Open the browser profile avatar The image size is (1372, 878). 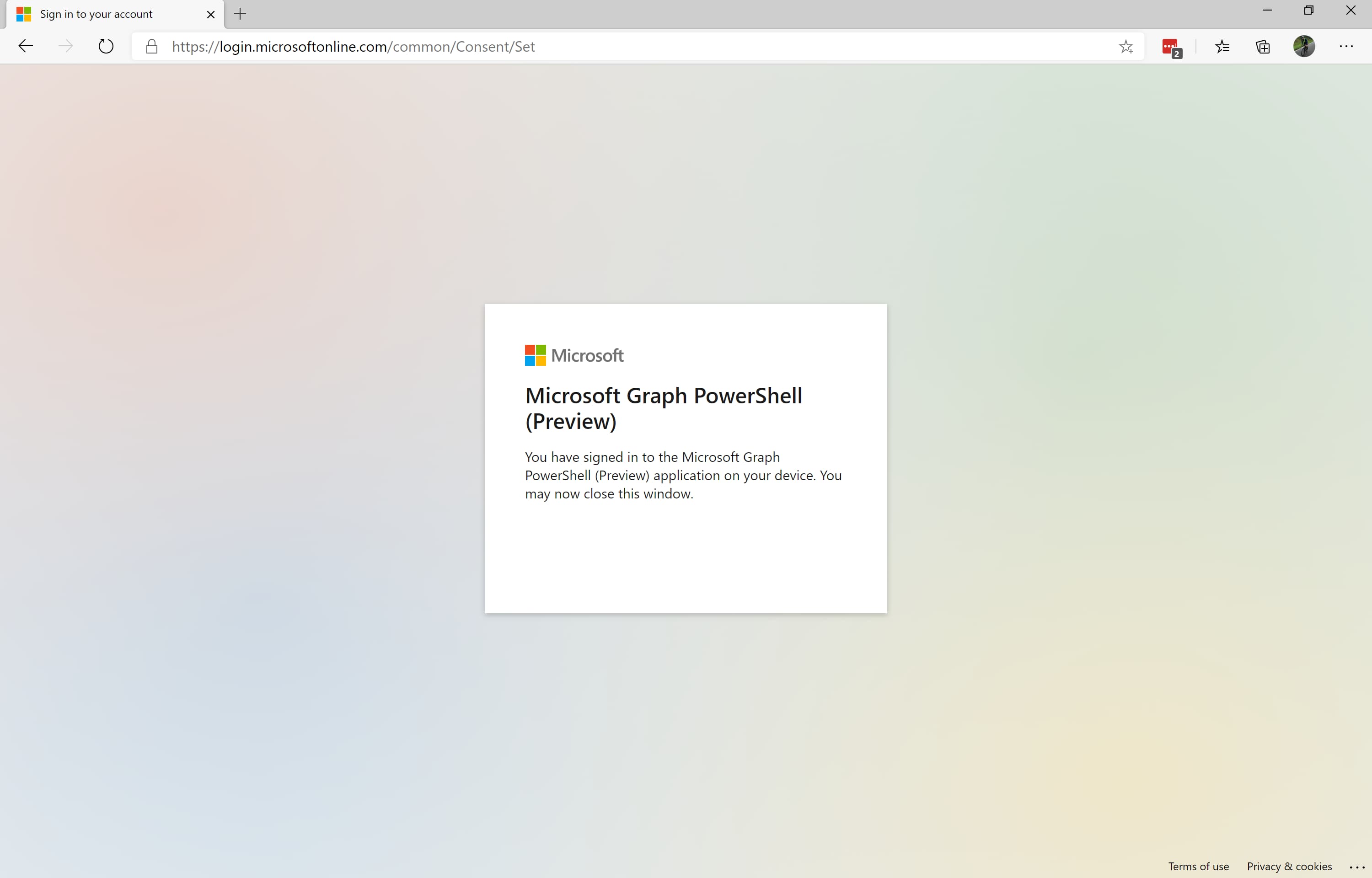point(1304,46)
